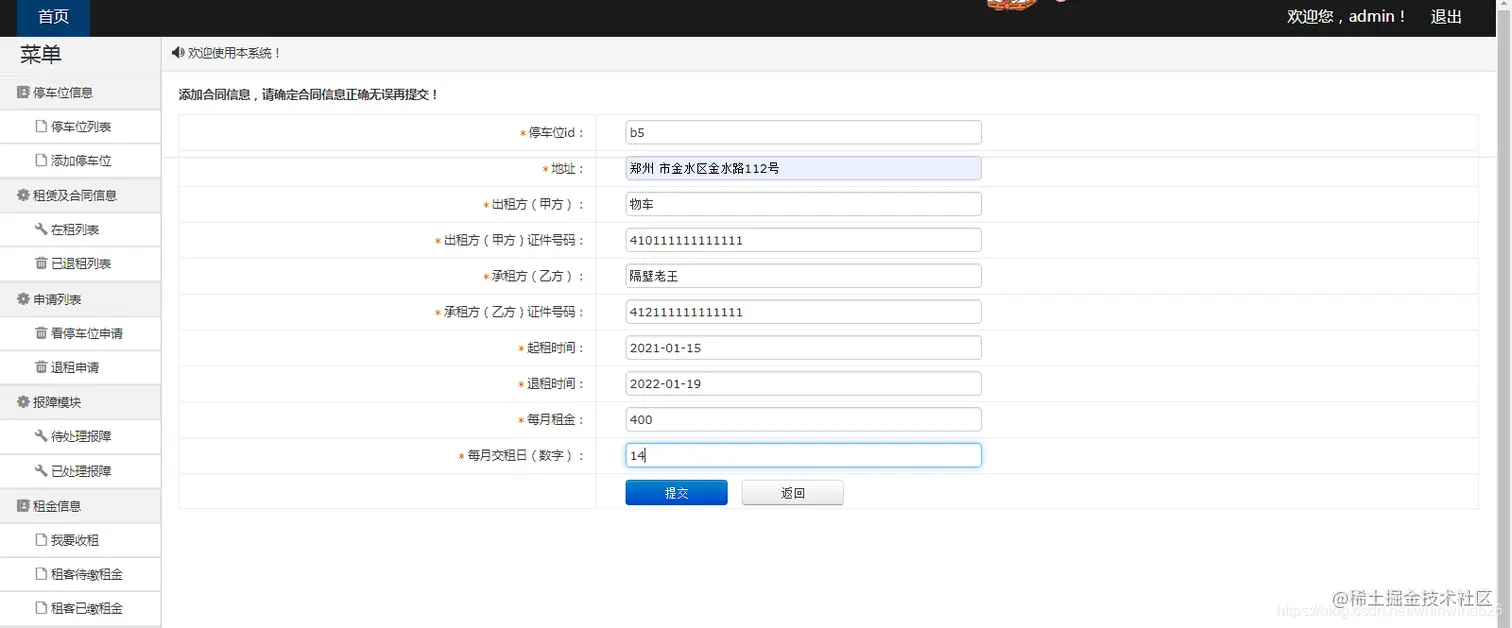The height and width of the screenshot is (628, 1512).
Task: Click the 每月租金 label text
Action: [x=556, y=420]
